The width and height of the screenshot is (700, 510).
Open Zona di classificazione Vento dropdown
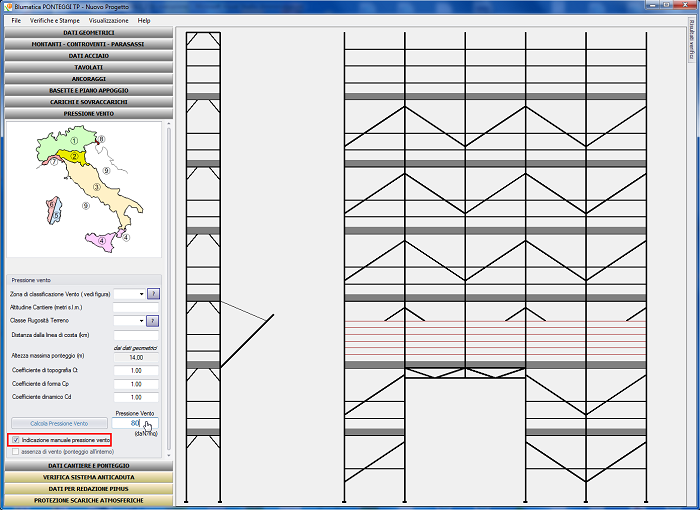click(141, 294)
